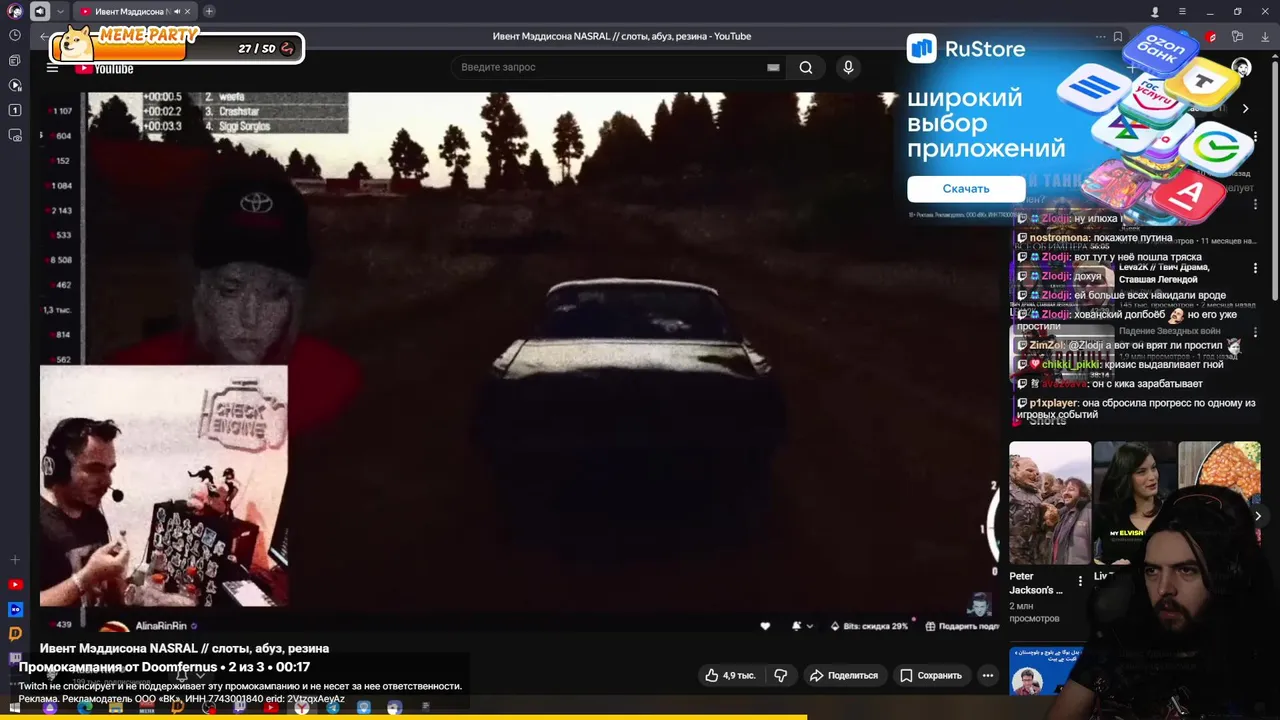Open the extensions puzzle icon
This screenshot has height=720, width=1280.
[x=1238, y=36]
